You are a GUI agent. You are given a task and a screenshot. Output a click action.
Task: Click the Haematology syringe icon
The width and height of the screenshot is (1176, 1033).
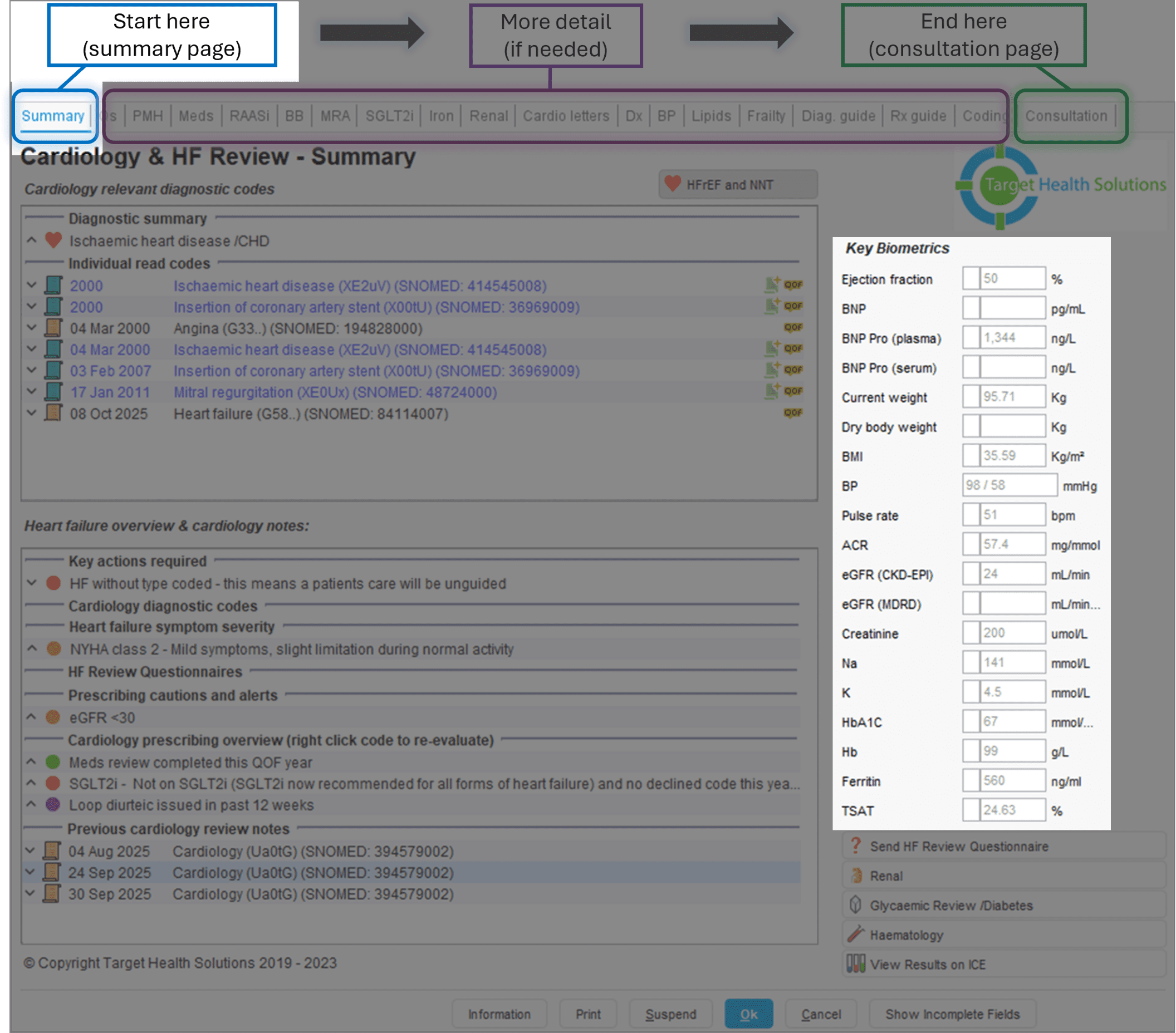click(855, 934)
